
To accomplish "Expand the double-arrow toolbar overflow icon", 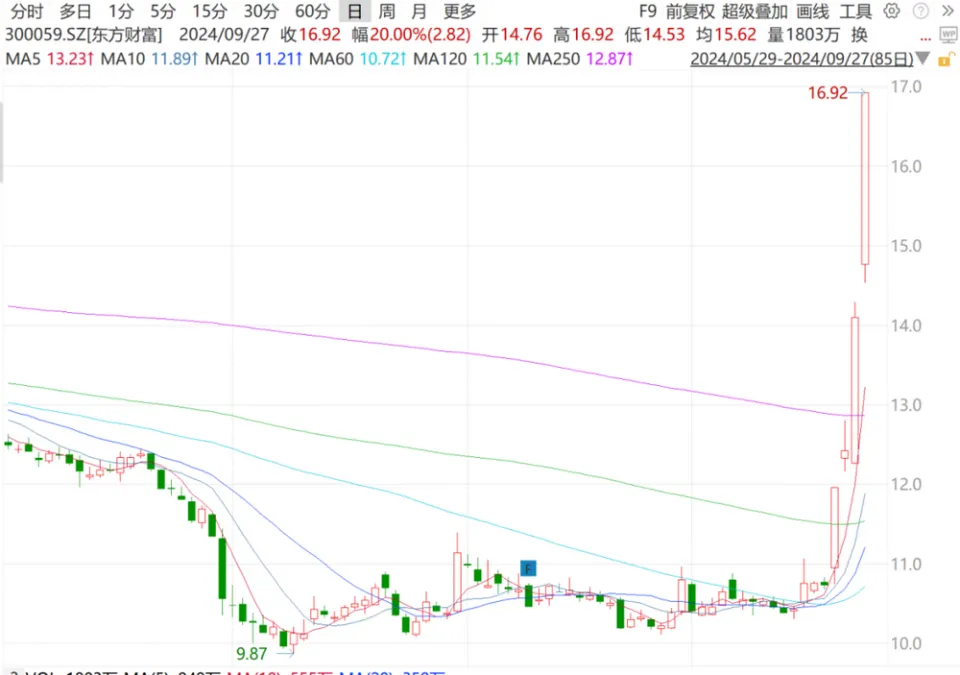I will (x=945, y=12).
